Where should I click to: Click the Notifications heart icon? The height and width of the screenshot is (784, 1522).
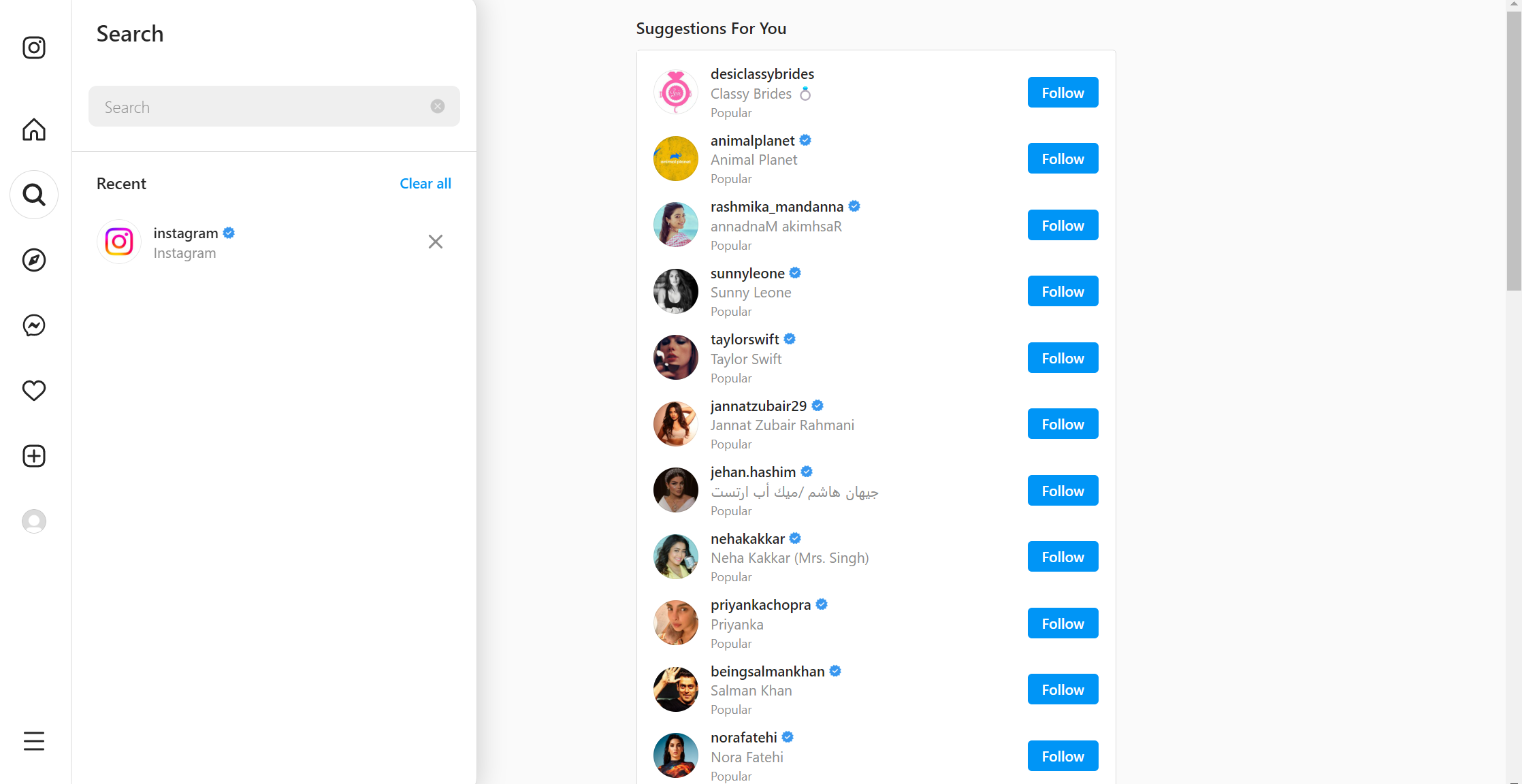(x=34, y=390)
